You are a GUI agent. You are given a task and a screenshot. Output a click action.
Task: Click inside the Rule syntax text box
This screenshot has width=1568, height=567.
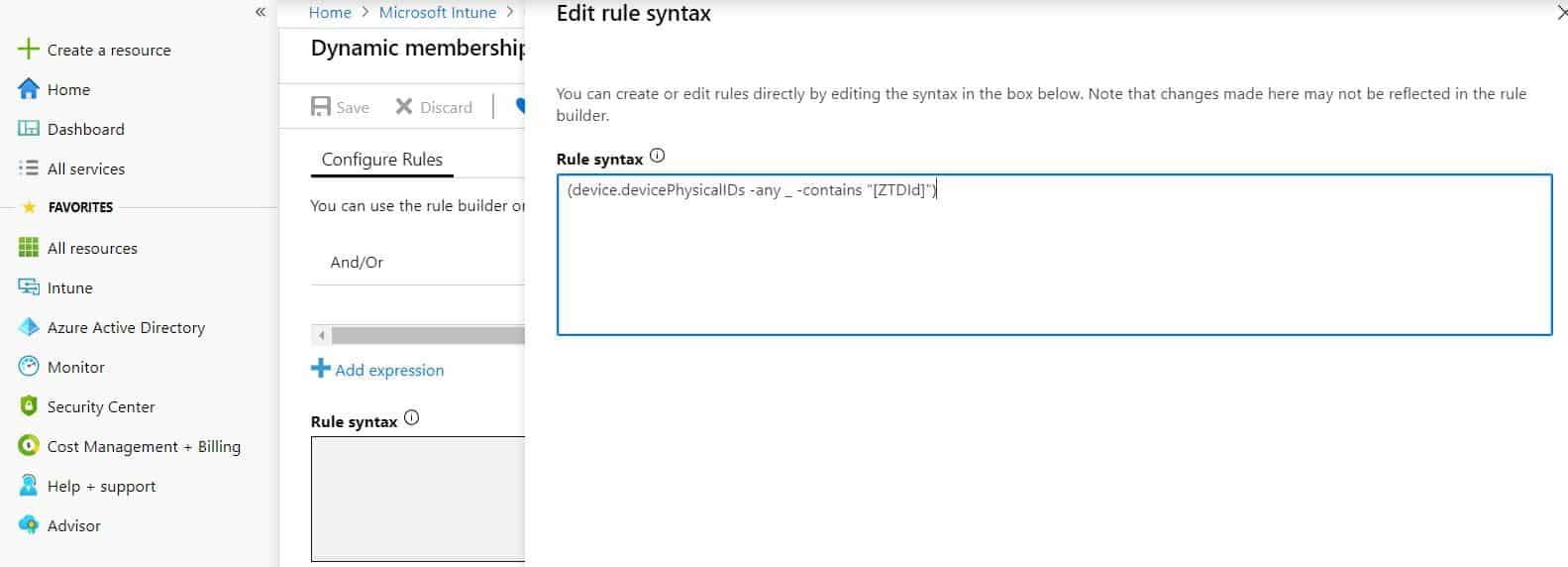(x=1054, y=255)
